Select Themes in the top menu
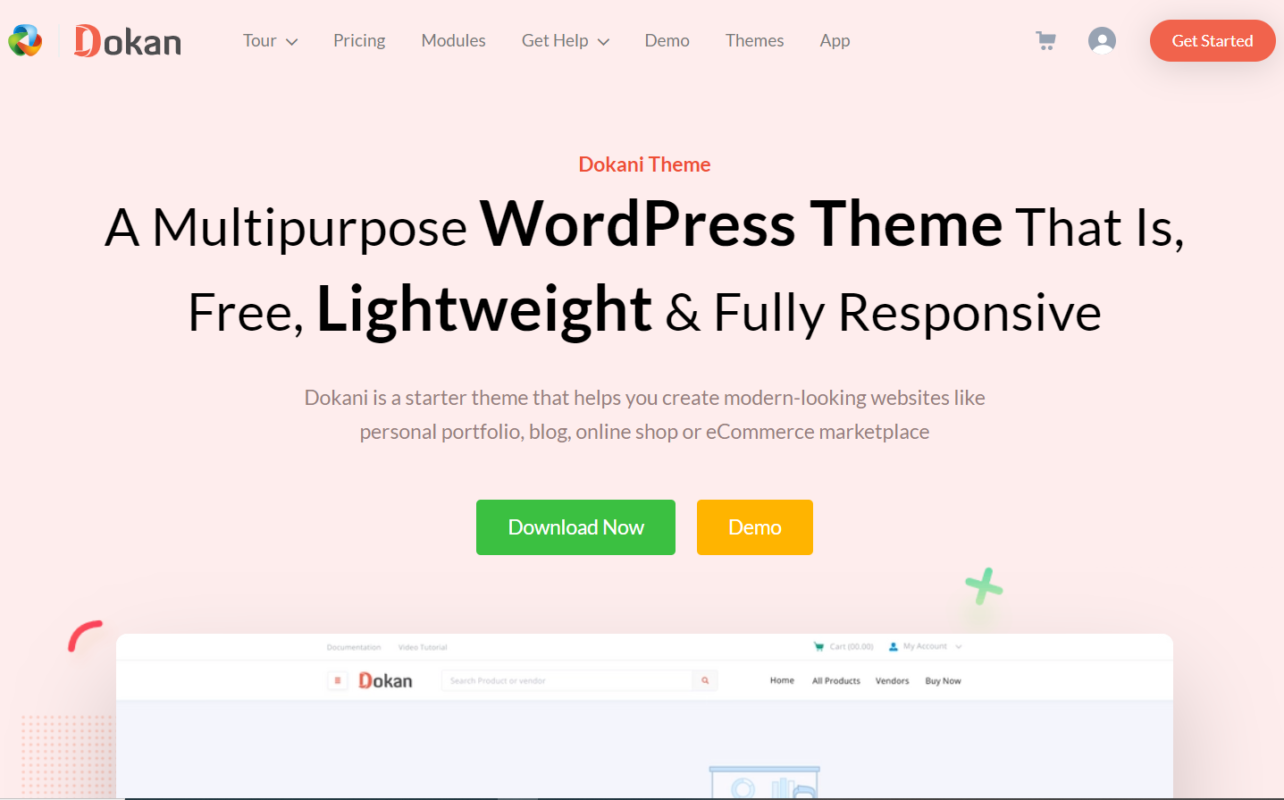Screen dimensions: 1284x800 (x=754, y=40)
